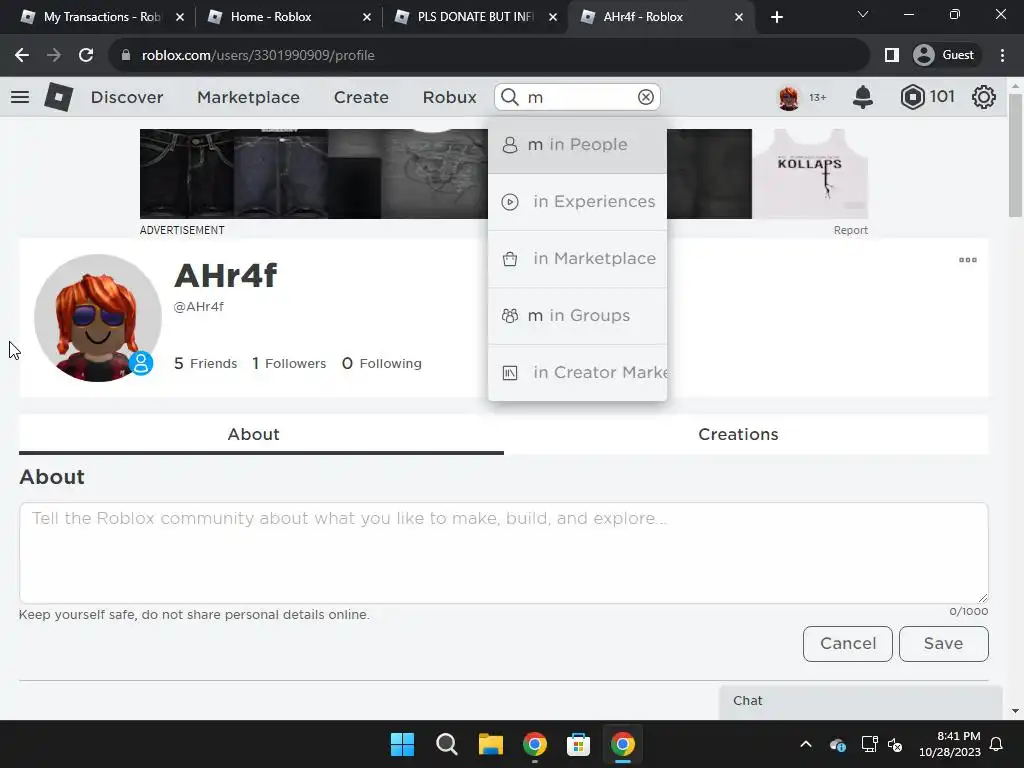Viewport: 1024px width, 768px height.
Task: Click the Create navigation link
Action: click(361, 97)
